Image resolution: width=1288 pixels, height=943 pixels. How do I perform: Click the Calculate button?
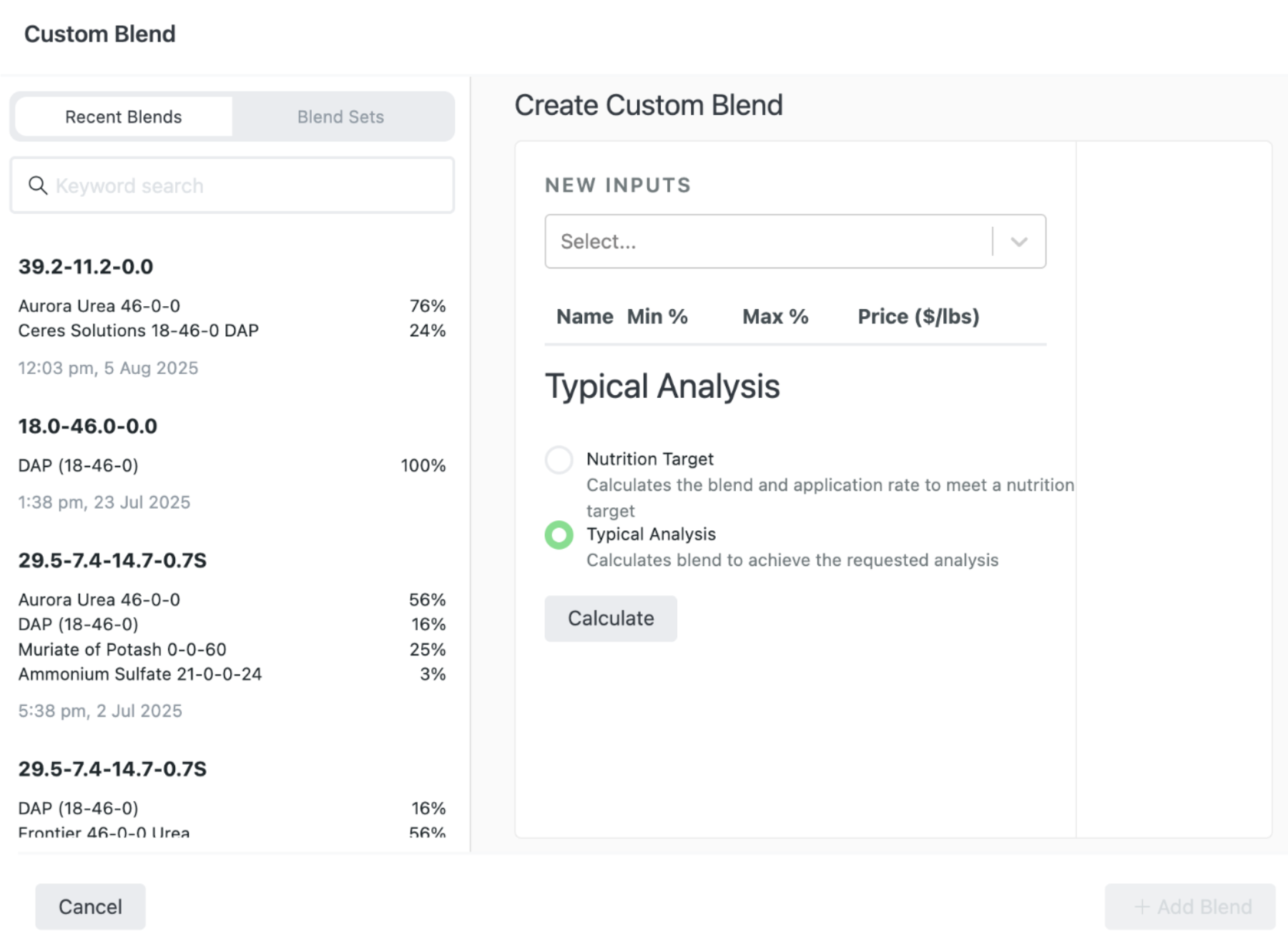pos(611,618)
